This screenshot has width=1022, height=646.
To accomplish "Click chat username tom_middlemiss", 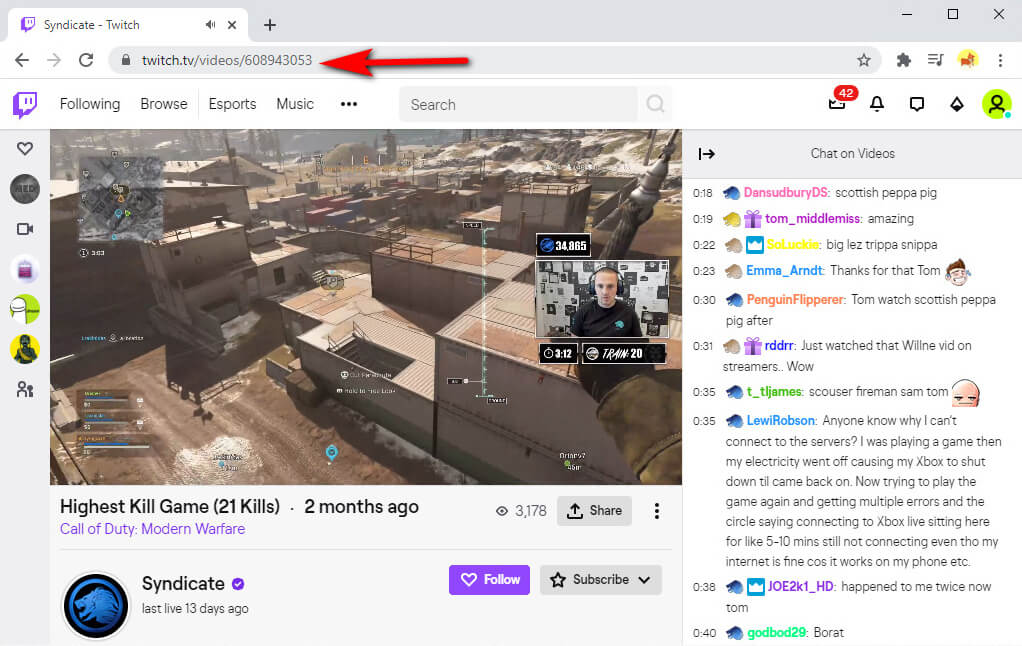I will click(813, 218).
